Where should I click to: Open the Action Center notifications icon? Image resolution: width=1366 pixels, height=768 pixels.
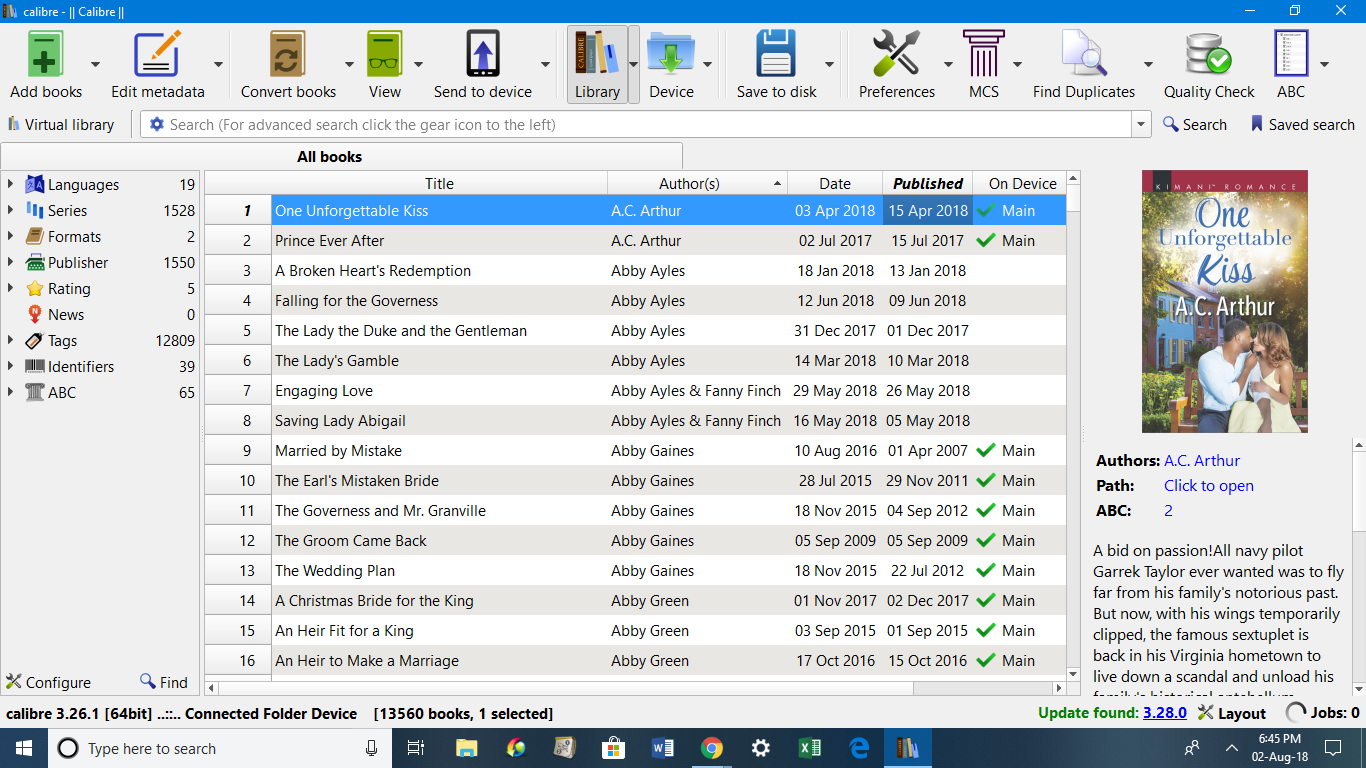[1332, 748]
